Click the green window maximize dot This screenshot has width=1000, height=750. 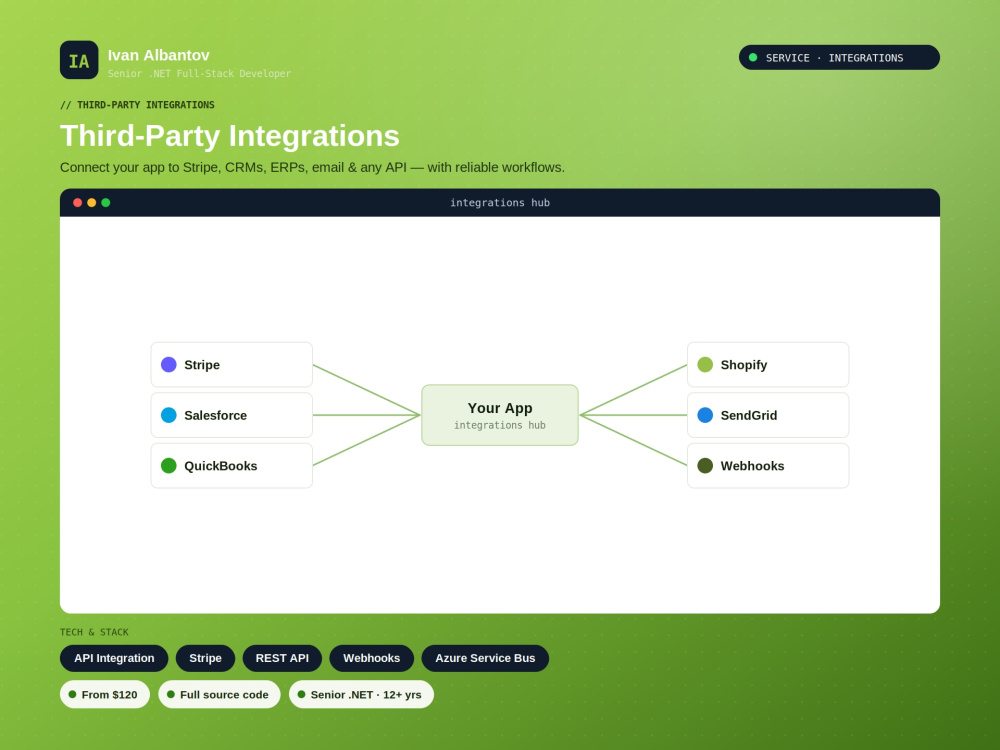click(106, 203)
